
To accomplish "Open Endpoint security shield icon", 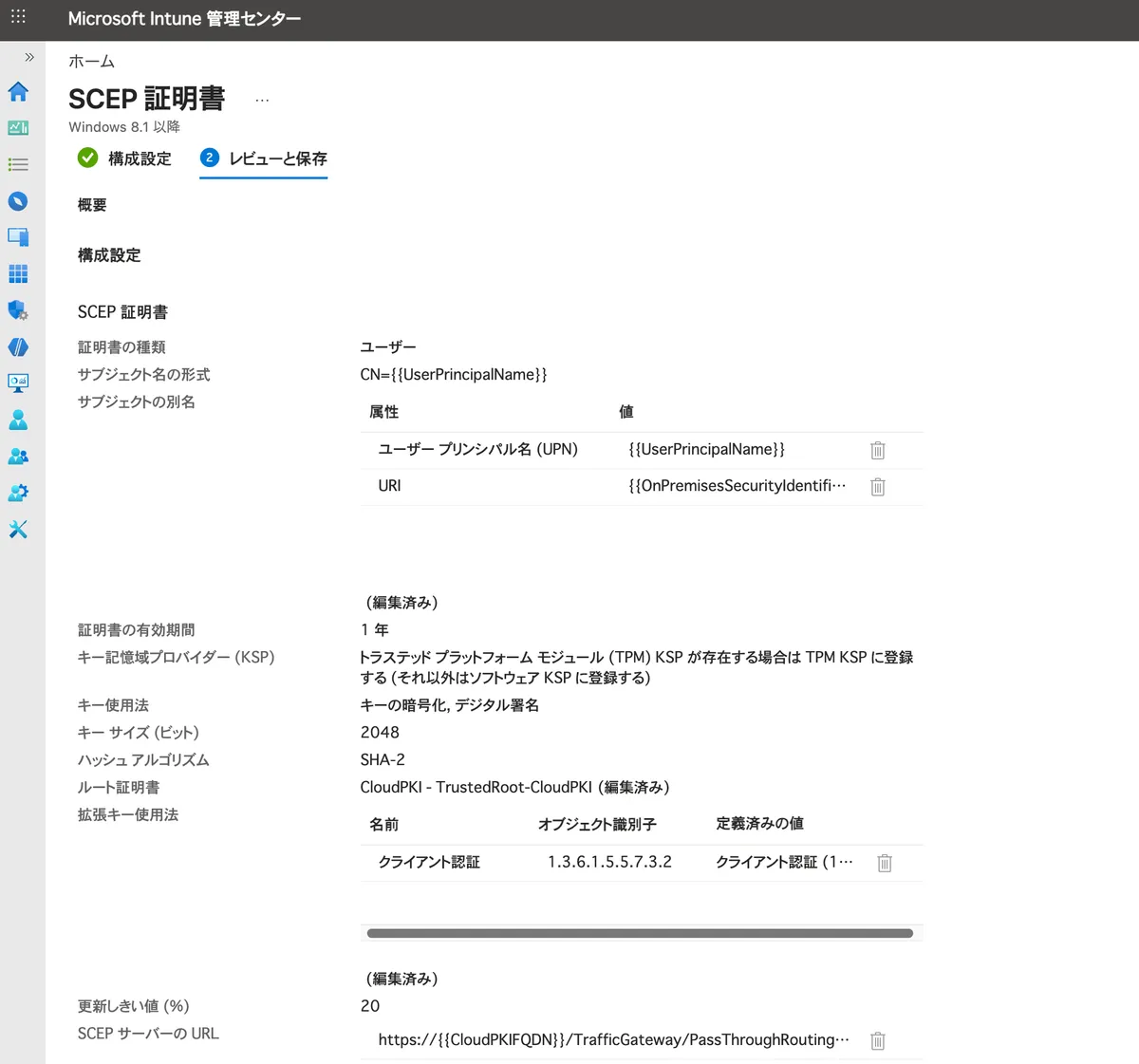I will (18, 310).
